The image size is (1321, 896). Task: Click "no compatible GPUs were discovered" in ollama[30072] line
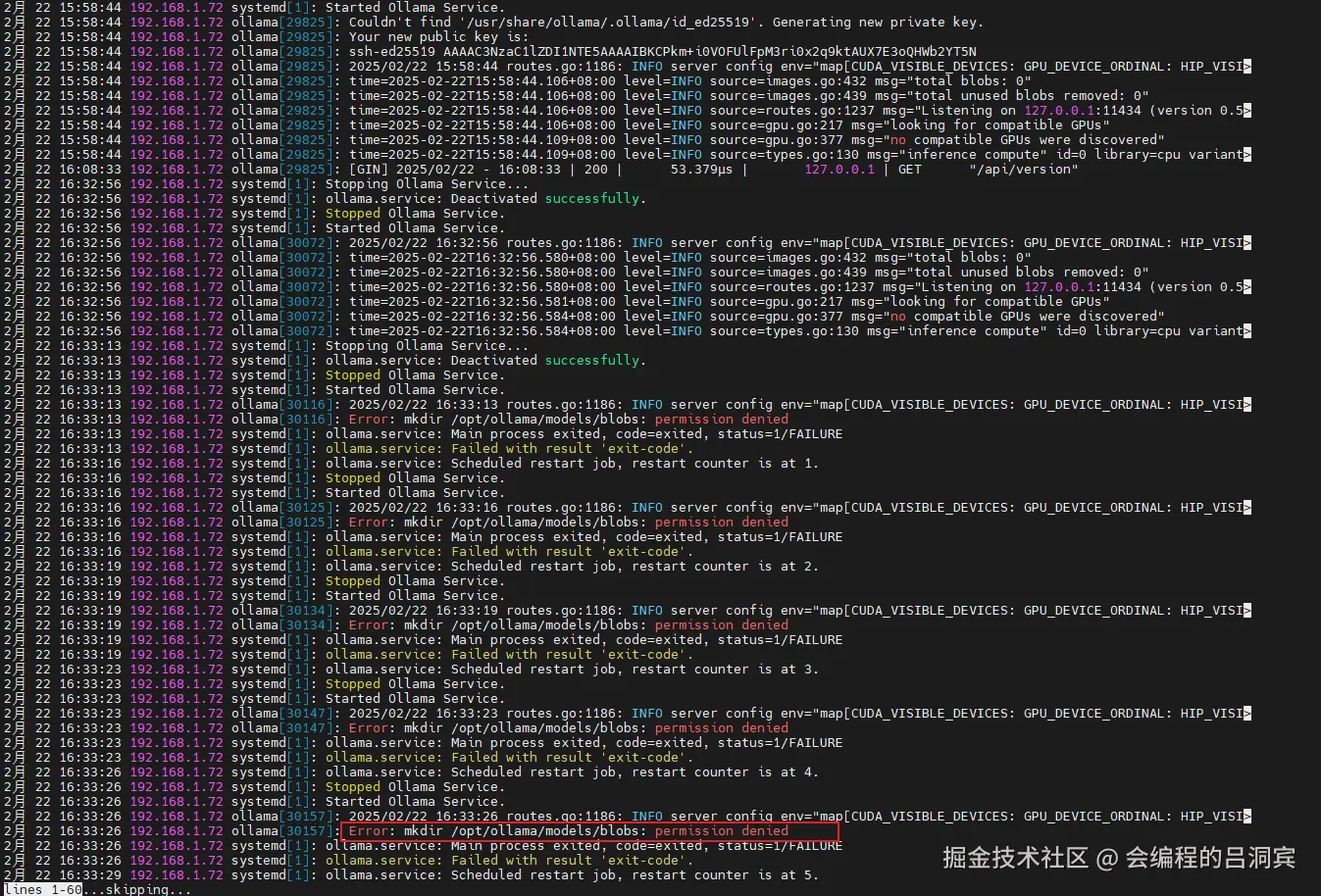pos(1023,316)
